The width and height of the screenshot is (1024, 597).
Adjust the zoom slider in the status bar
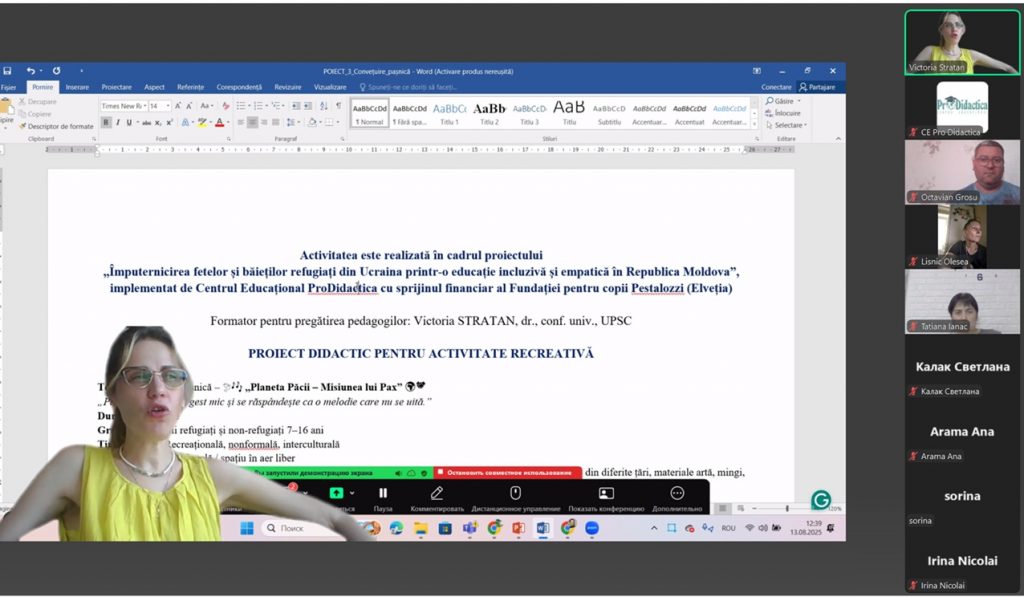tap(787, 508)
